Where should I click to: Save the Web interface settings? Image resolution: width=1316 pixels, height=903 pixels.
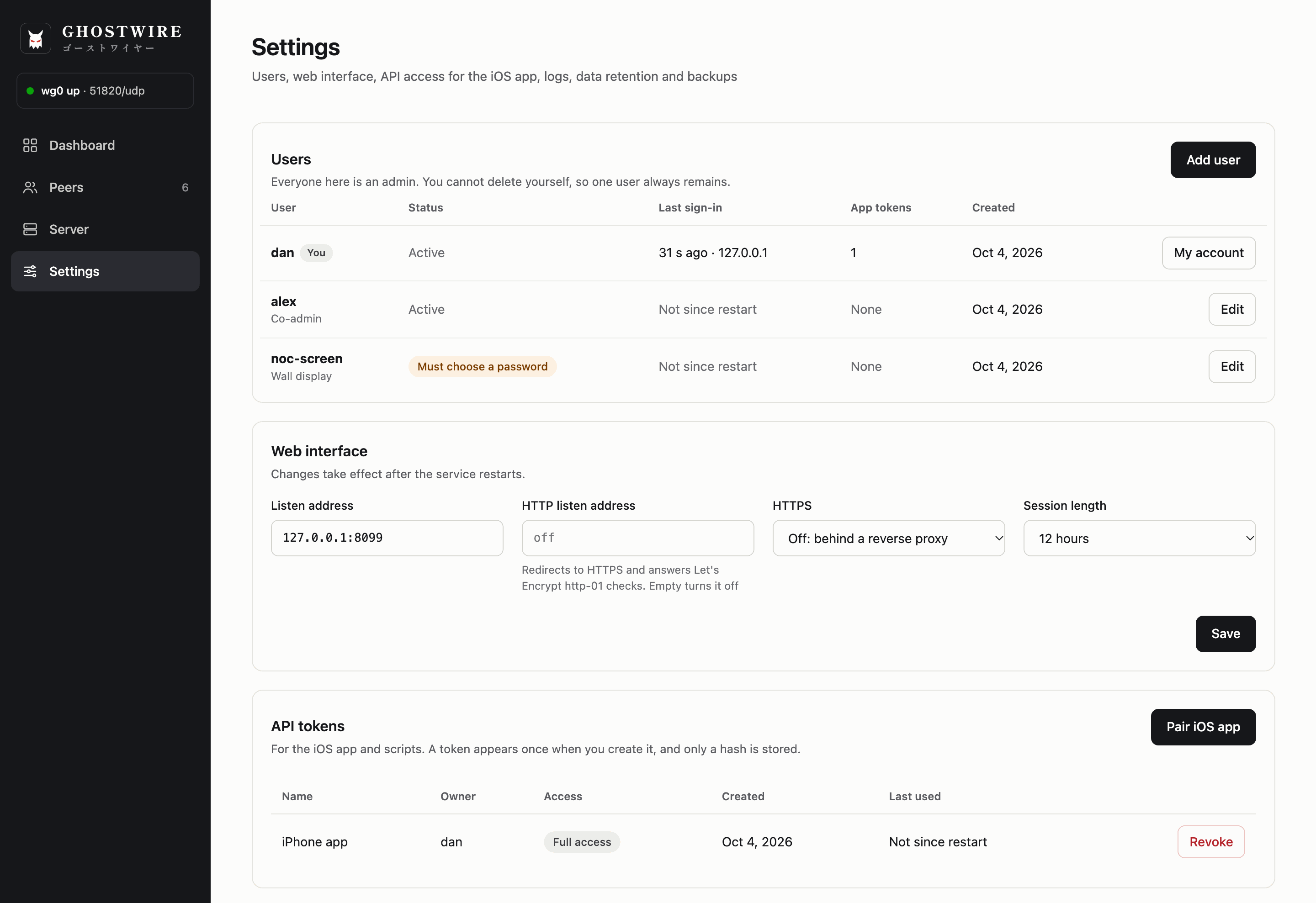pos(1226,634)
